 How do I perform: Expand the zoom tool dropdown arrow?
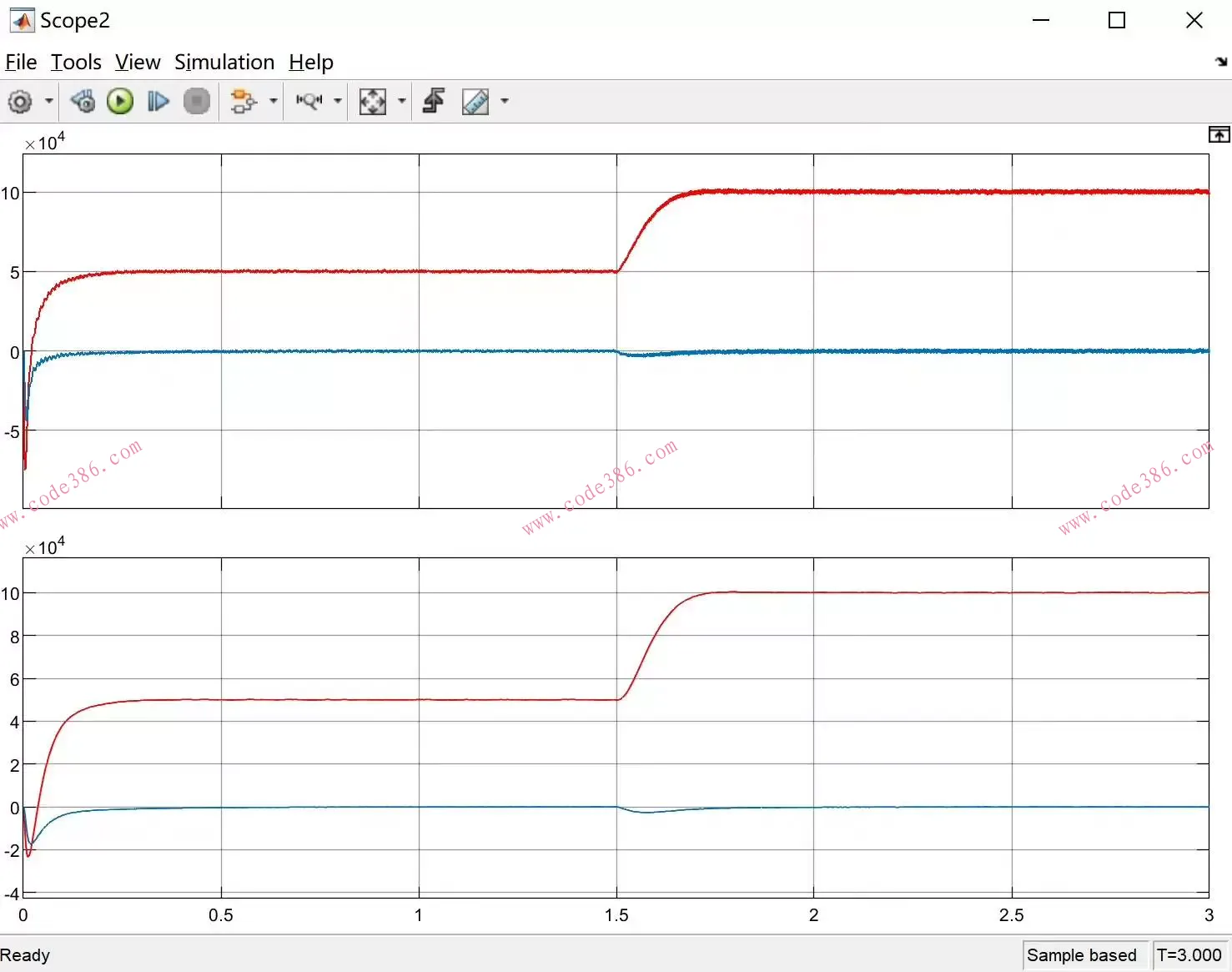(x=338, y=102)
